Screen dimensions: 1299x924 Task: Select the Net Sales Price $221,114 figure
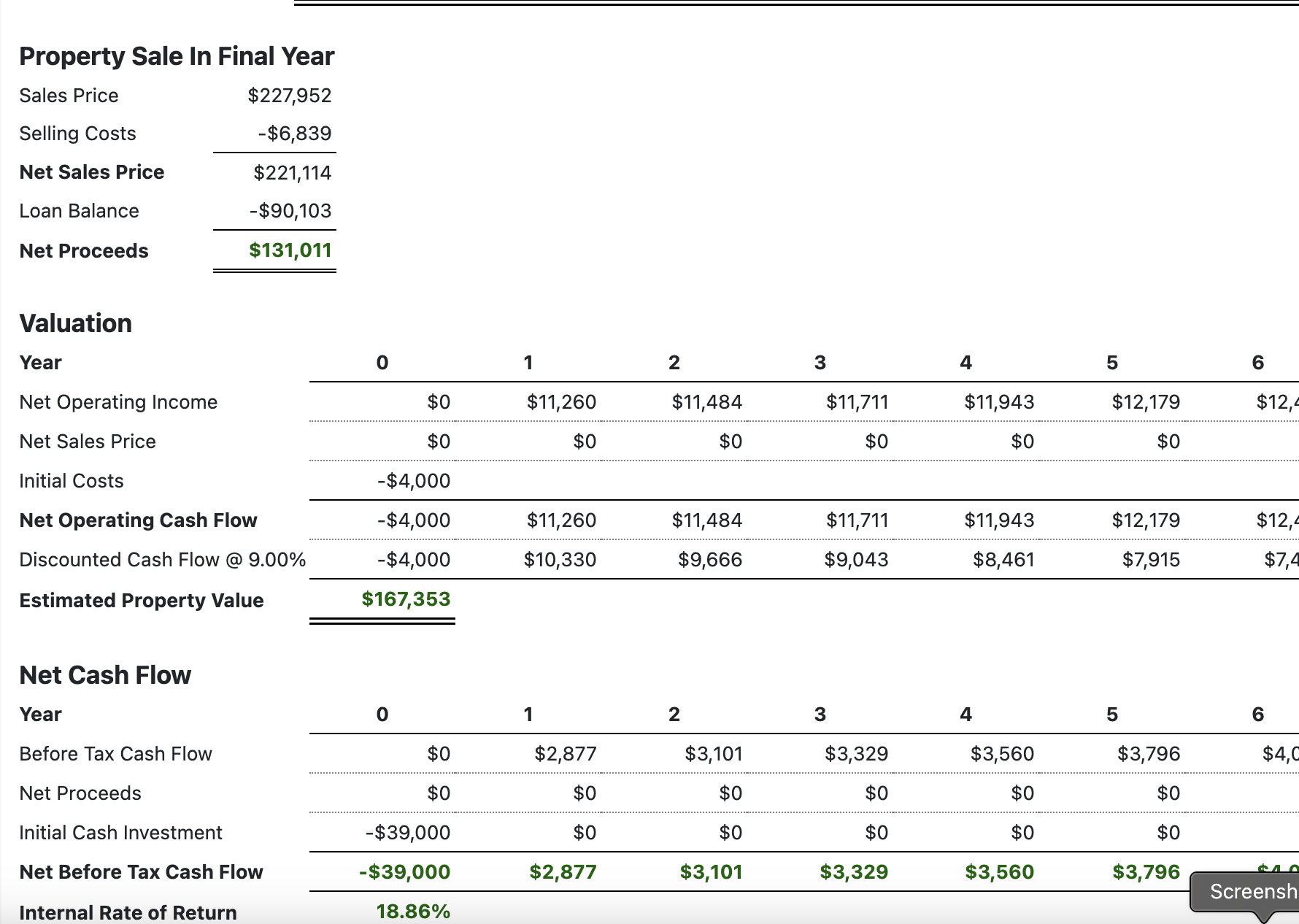coord(292,173)
